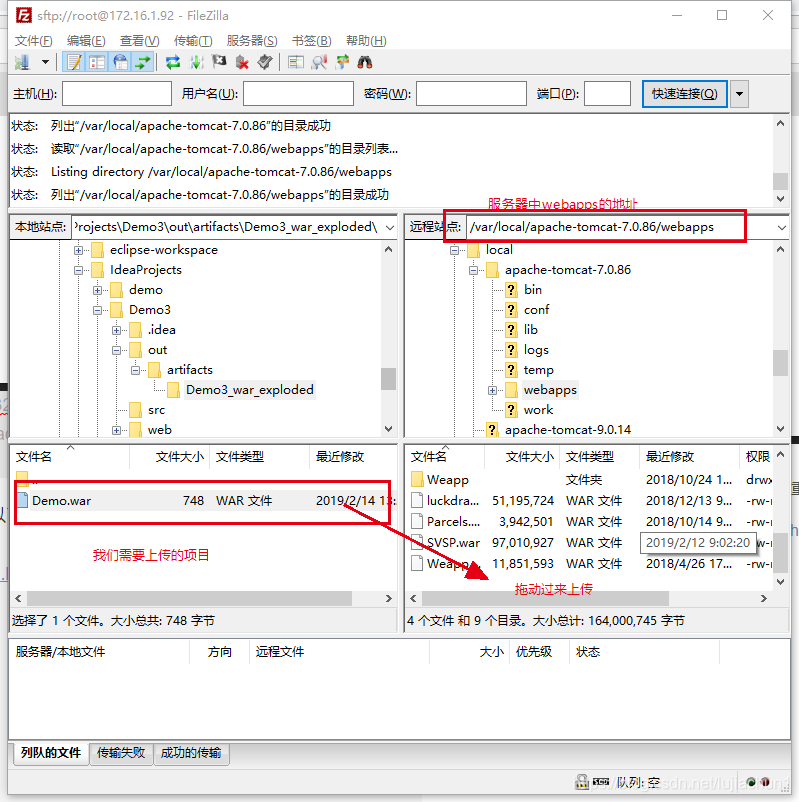Select remote logs folder
799x802 pixels.
click(x=536, y=350)
